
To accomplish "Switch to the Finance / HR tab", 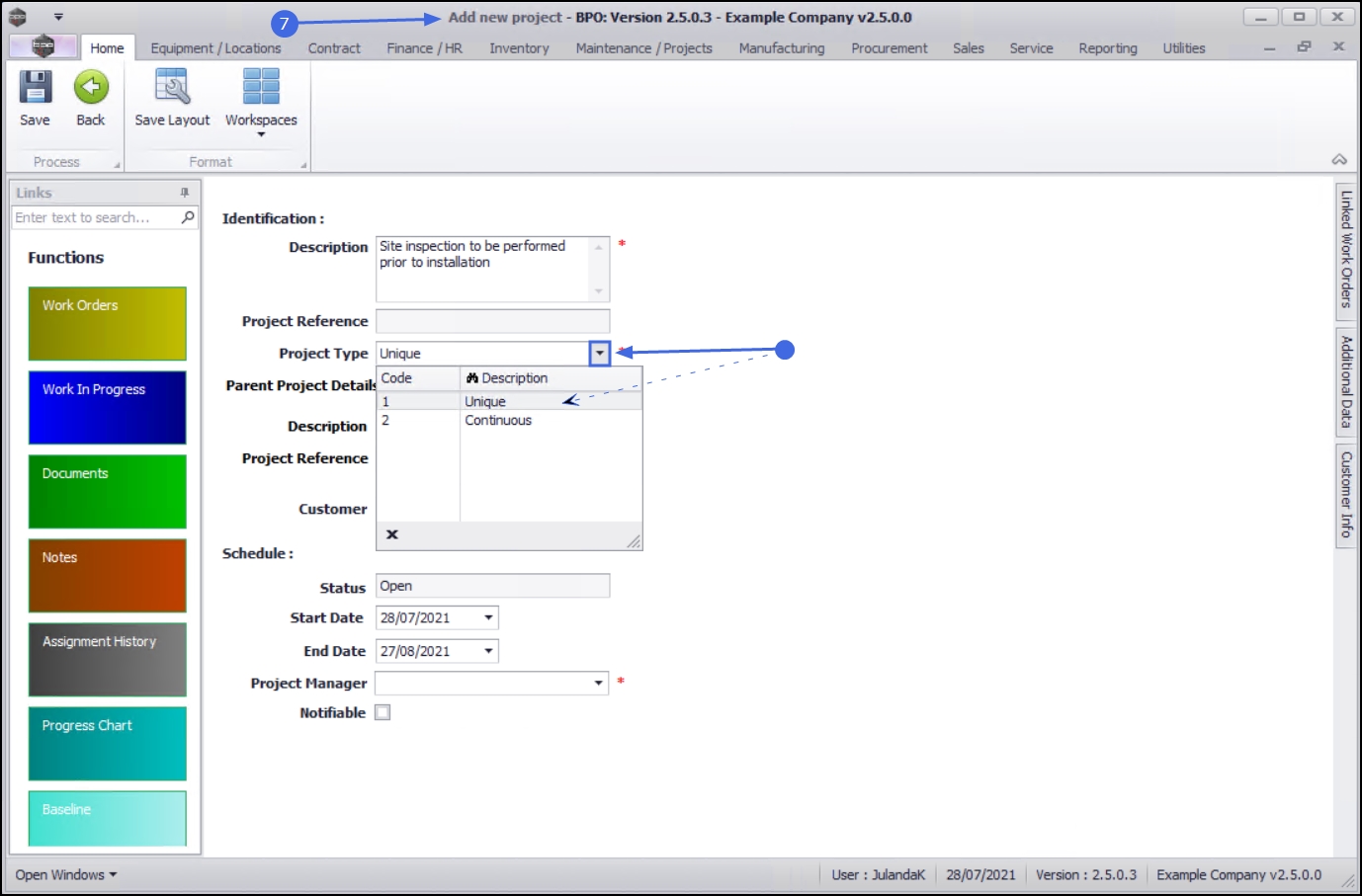I will point(425,48).
